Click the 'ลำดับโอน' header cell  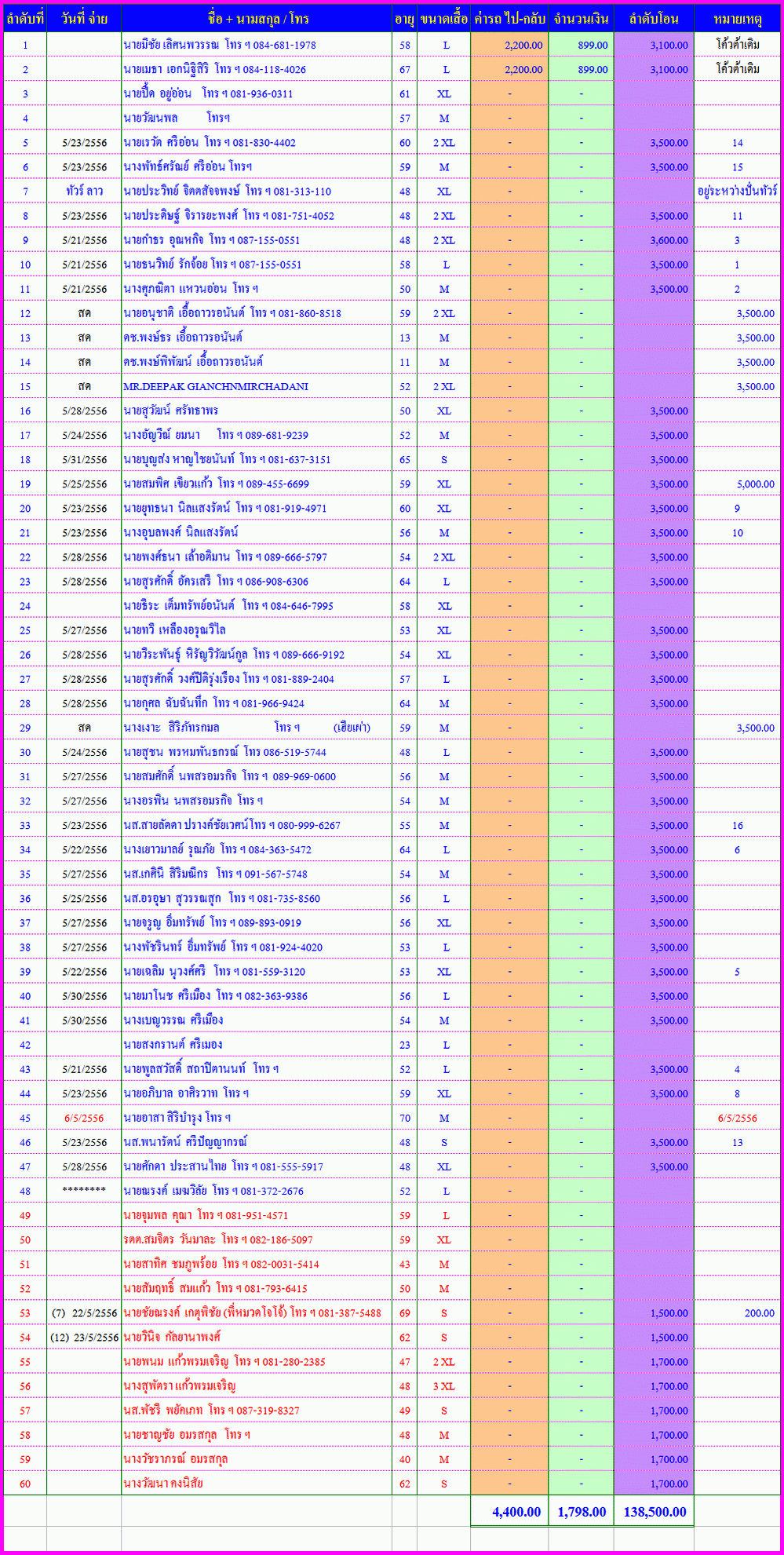(x=654, y=19)
